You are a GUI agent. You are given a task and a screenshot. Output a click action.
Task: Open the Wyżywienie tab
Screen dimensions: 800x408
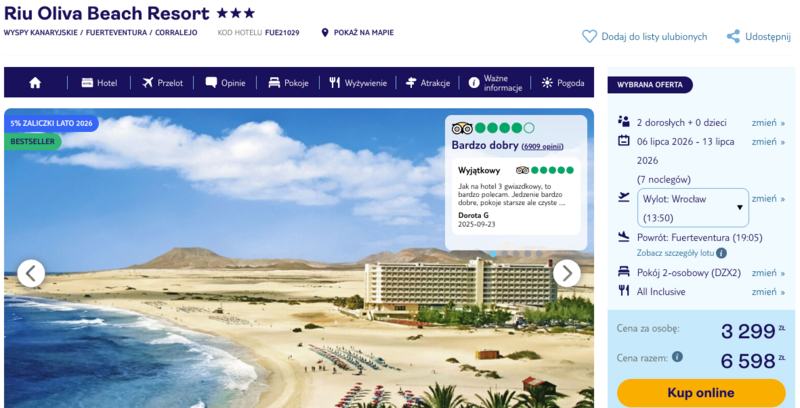pos(358,83)
